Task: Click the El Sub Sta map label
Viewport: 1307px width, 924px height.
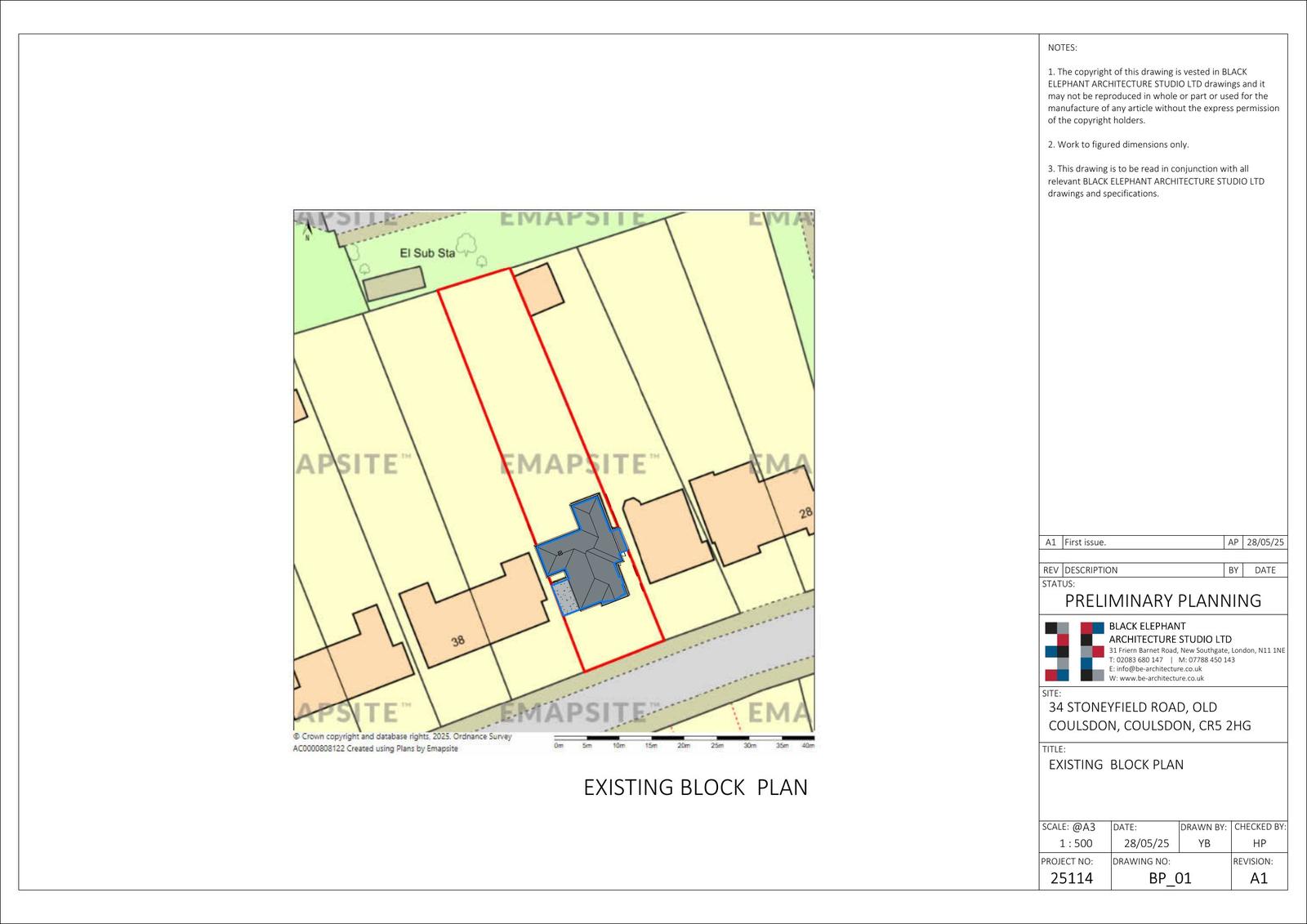Action: click(426, 253)
